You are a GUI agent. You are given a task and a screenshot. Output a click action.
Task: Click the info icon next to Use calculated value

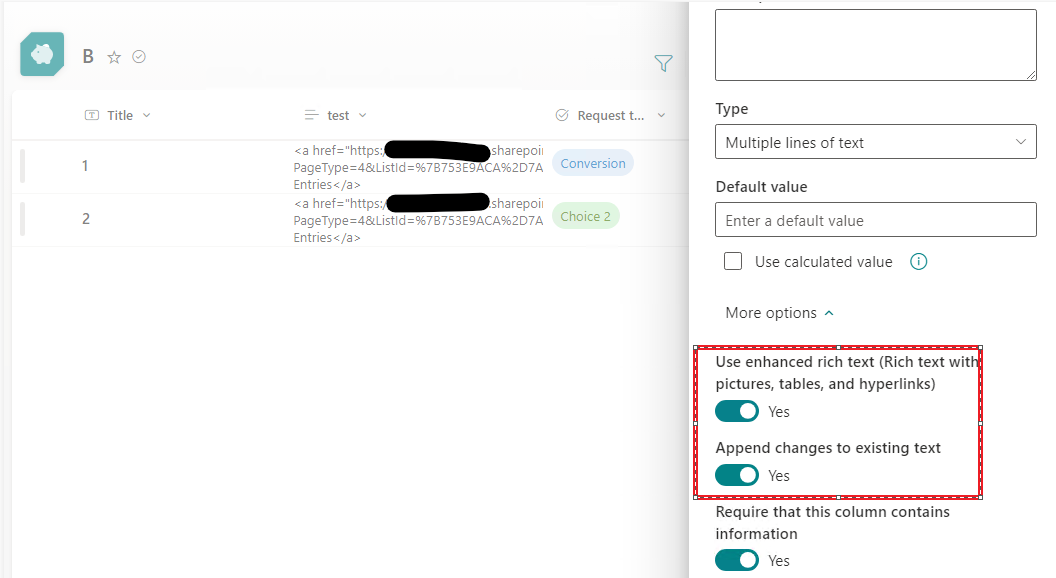(x=918, y=261)
